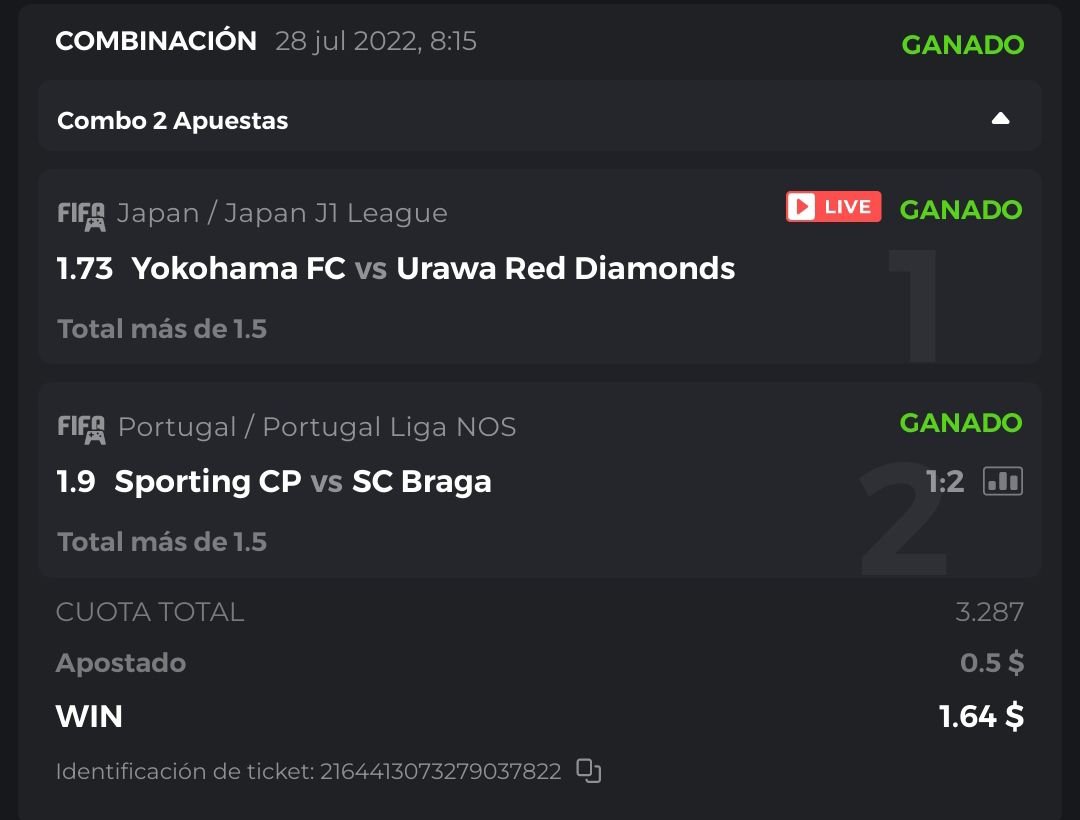Click the ticket ID number text
Screen dimensions: 1080x820
tap(440, 772)
